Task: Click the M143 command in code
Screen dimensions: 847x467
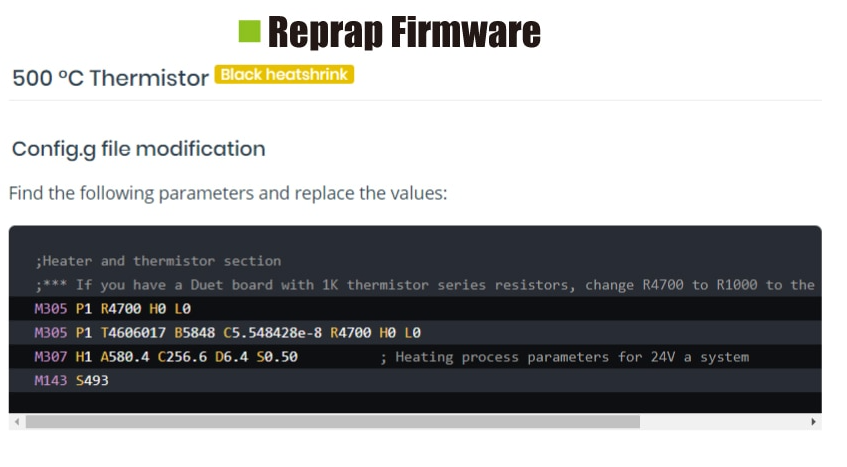Action: [x=51, y=381]
